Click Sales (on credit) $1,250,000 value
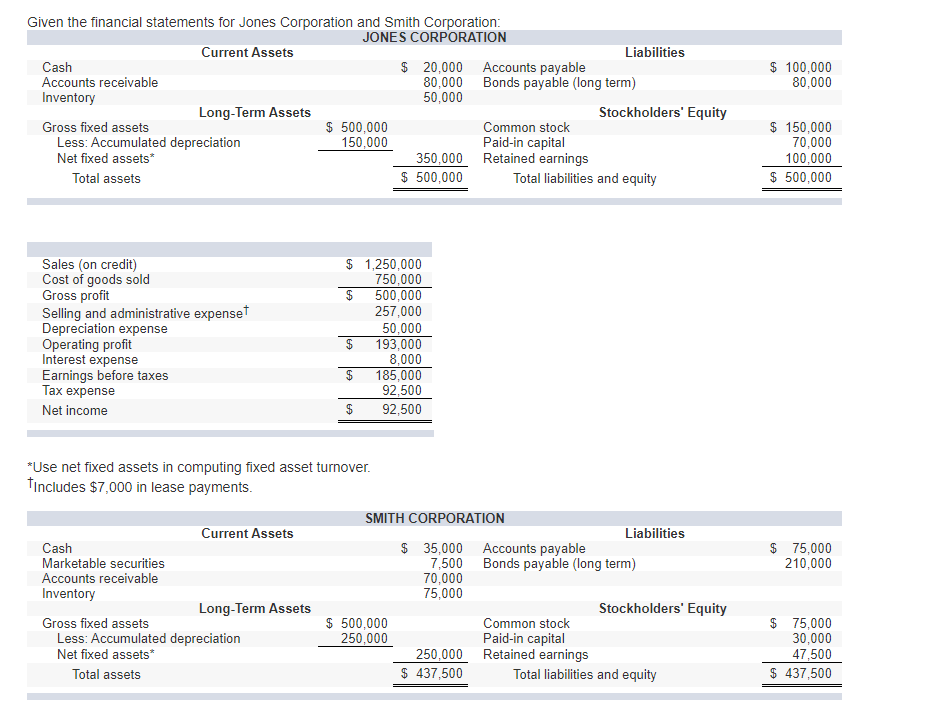Viewport: 936px width, 725px height. click(x=384, y=264)
